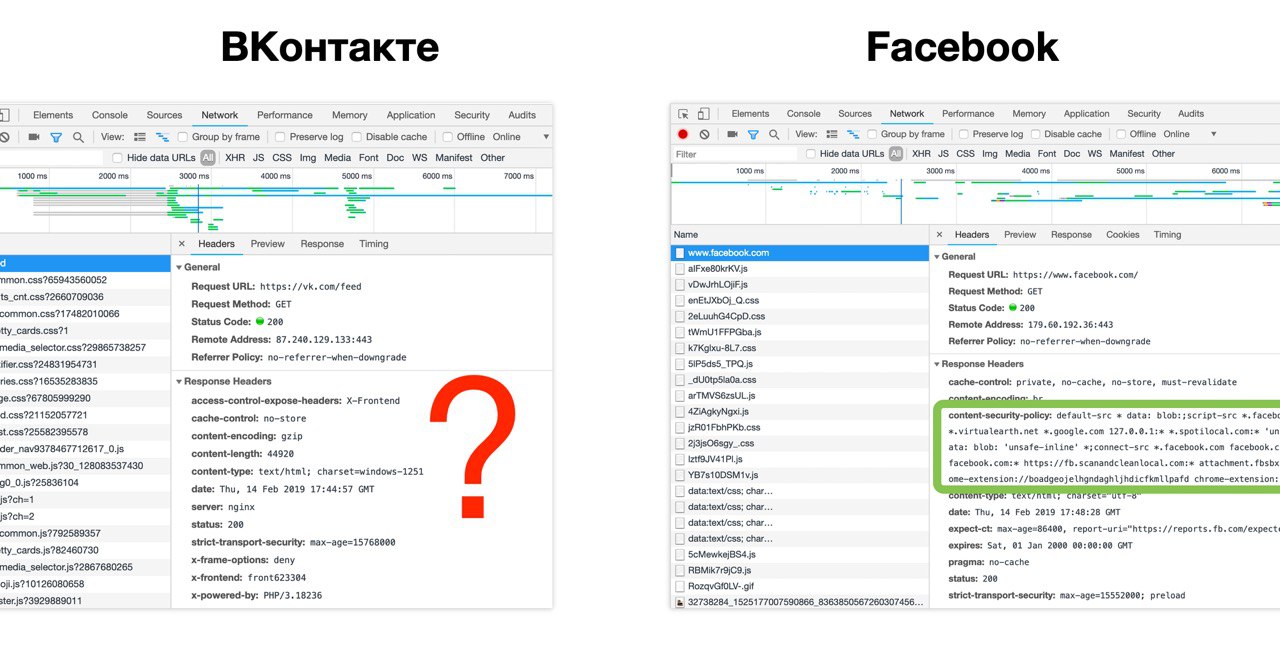Open search magnifier in VK DevTools
The width and height of the screenshot is (1280, 655).
point(78,137)
